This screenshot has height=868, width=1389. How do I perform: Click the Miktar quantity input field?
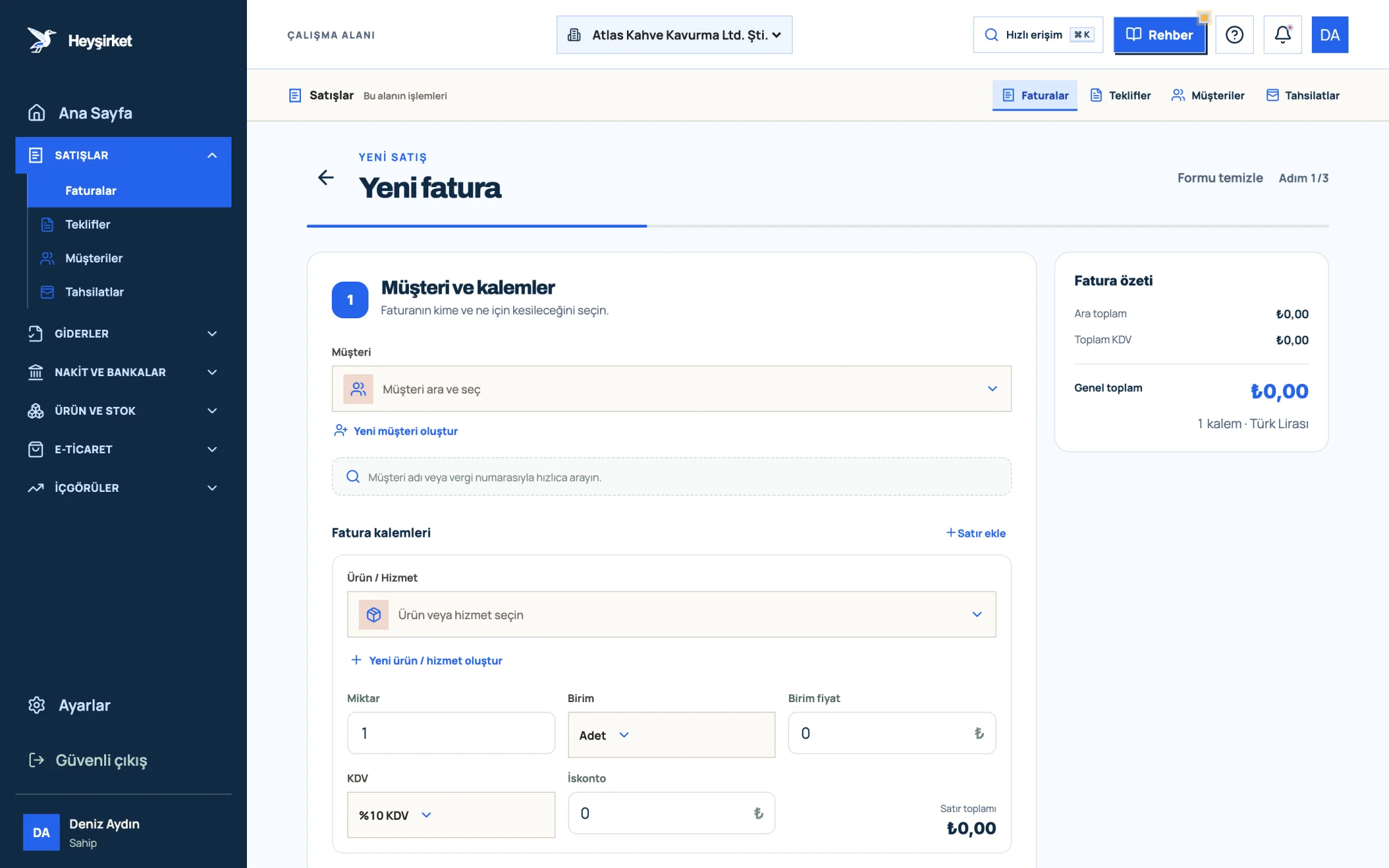click(x=451, y=733)
